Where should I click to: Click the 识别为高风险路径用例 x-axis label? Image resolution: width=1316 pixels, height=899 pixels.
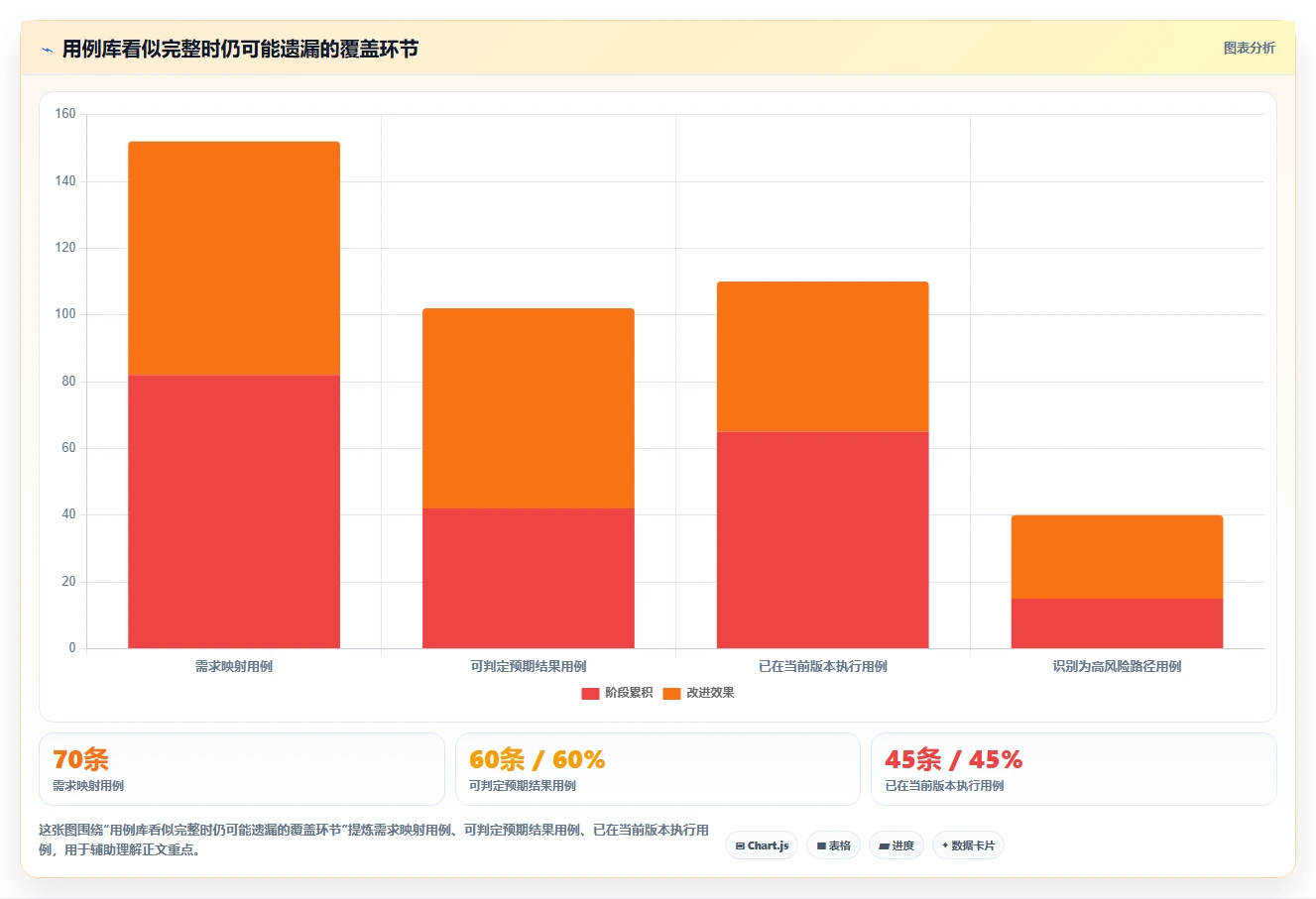(x=1117, y=666)
